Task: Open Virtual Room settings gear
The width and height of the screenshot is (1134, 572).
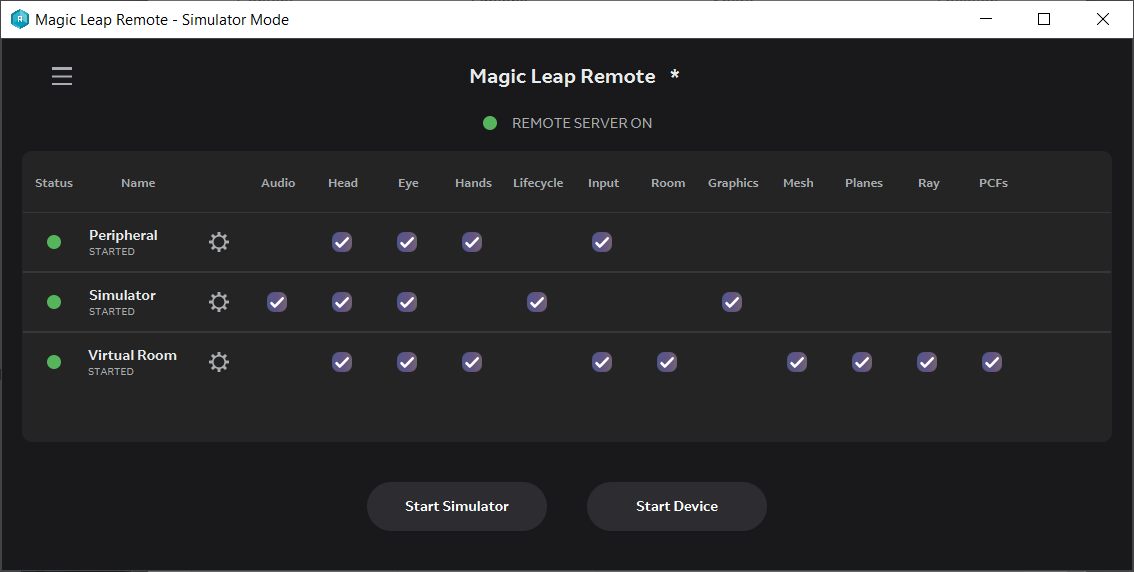Action: (219, 362)
